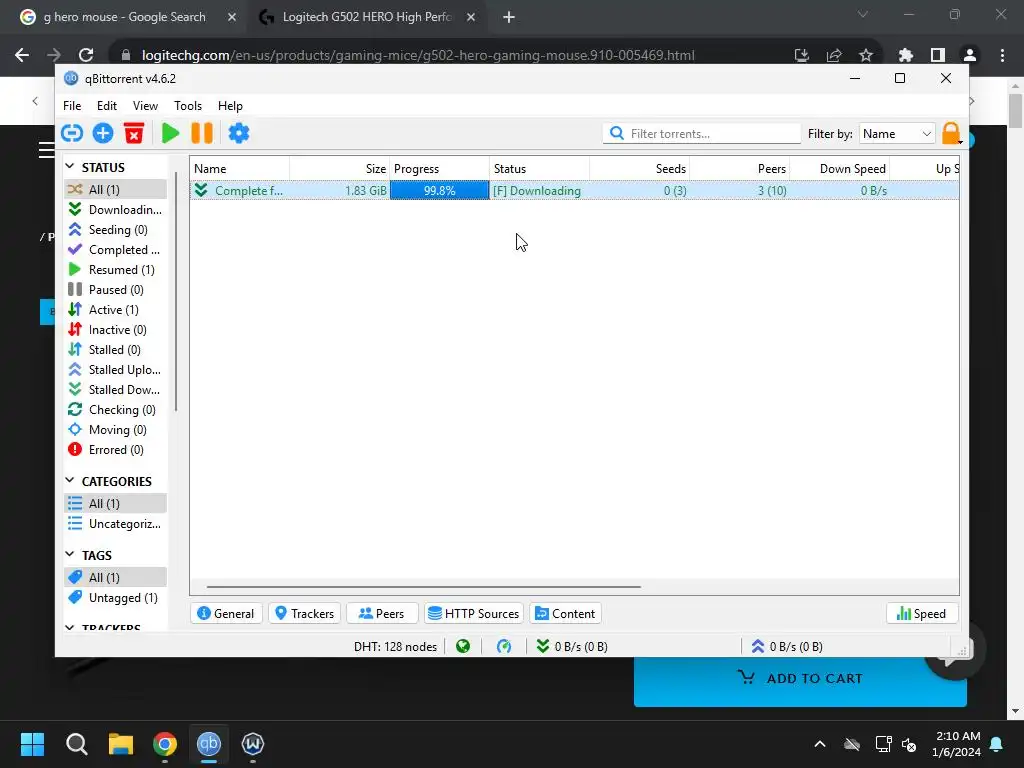Image resolution: width=1024 pixels, height=768 pixels.
Task: Select the Errored (0) filter
Action: (115, 450)
